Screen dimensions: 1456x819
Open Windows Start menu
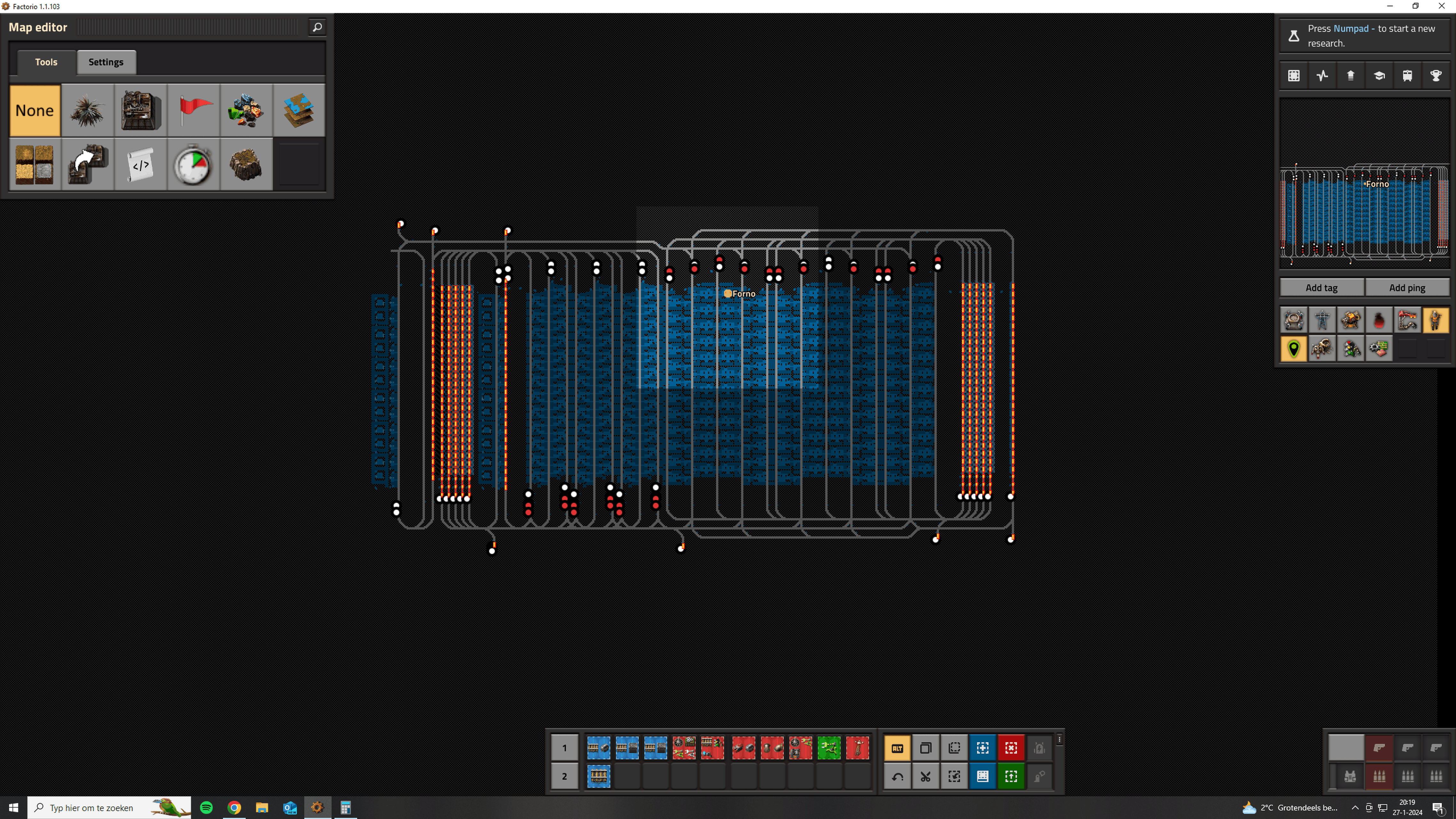click(13, 808)
